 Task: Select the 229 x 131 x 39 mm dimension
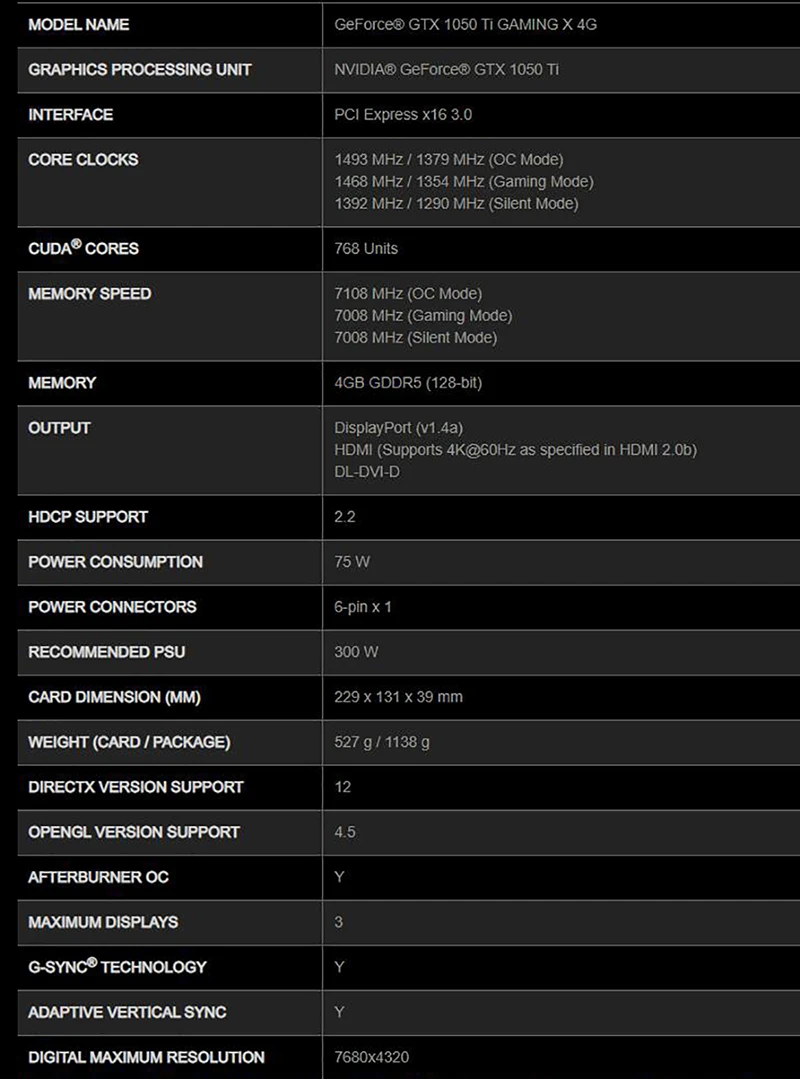tap(398, 697)
